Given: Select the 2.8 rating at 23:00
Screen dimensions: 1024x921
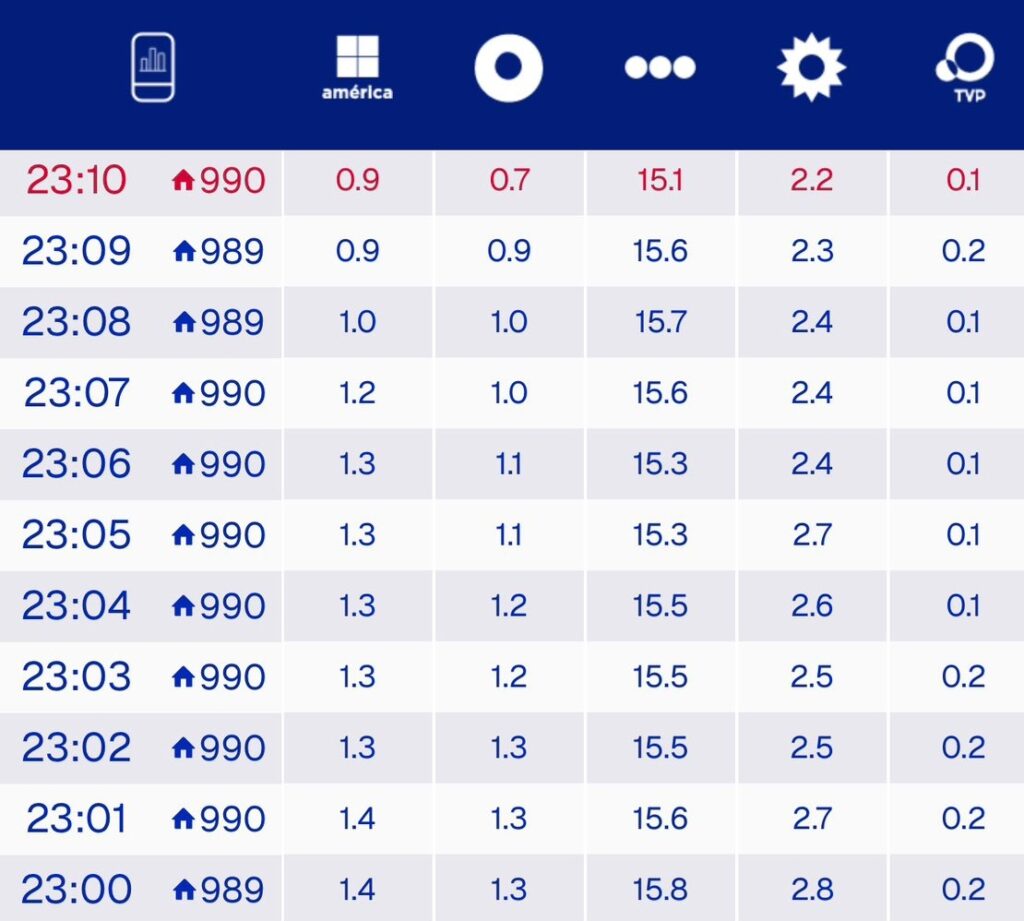Looking at the screenshot, I should 811,889.
